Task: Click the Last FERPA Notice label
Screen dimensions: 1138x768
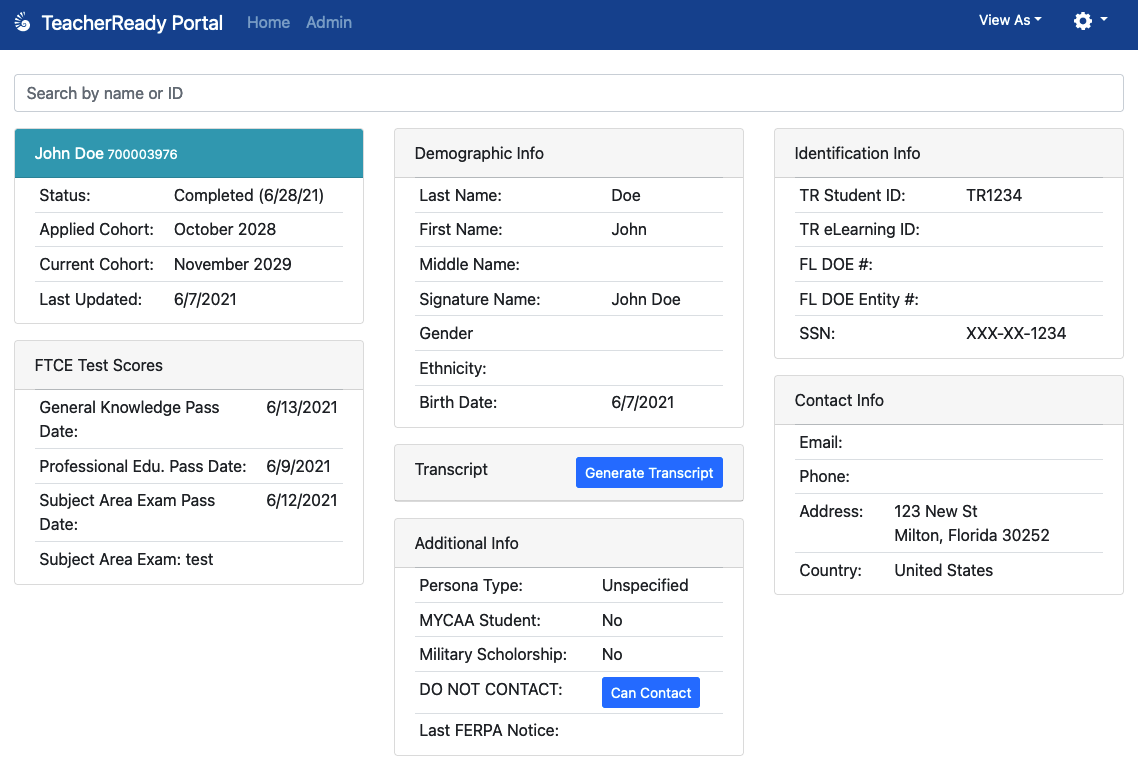Action: [x=489, y=730]
